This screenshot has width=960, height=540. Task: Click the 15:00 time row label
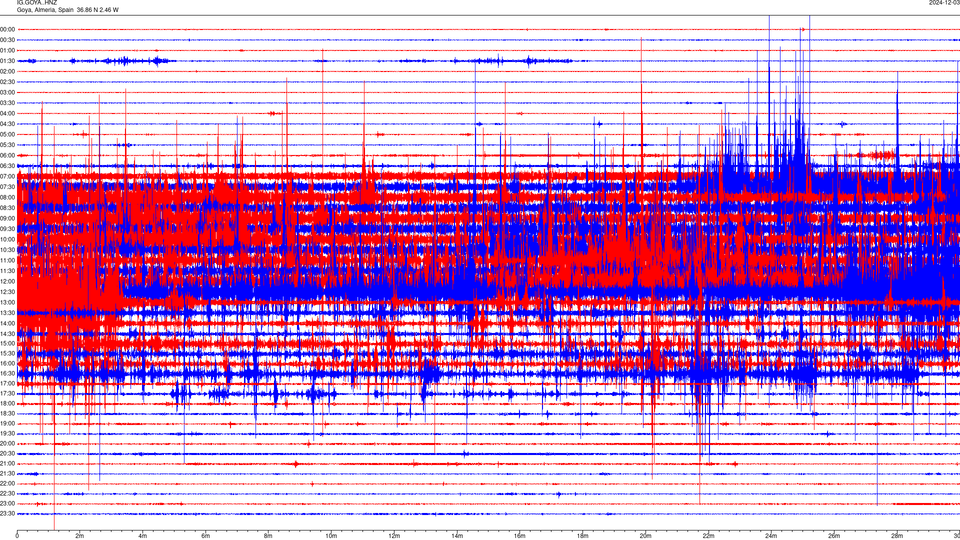pyautogui.click(x=8, y=343)
